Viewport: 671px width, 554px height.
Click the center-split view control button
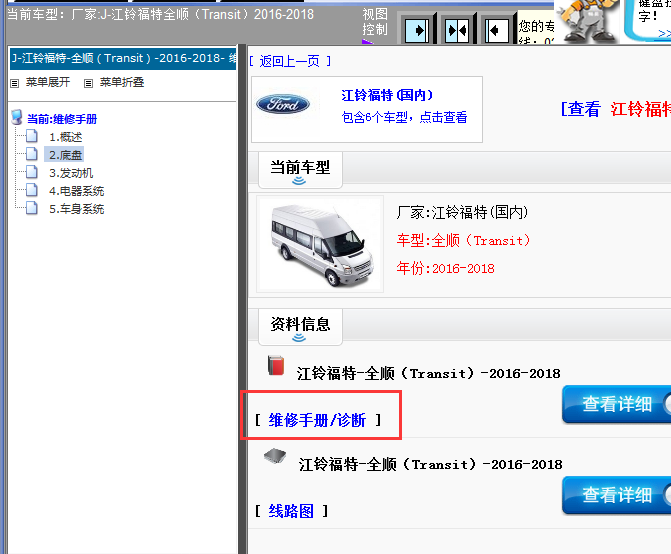457,30
